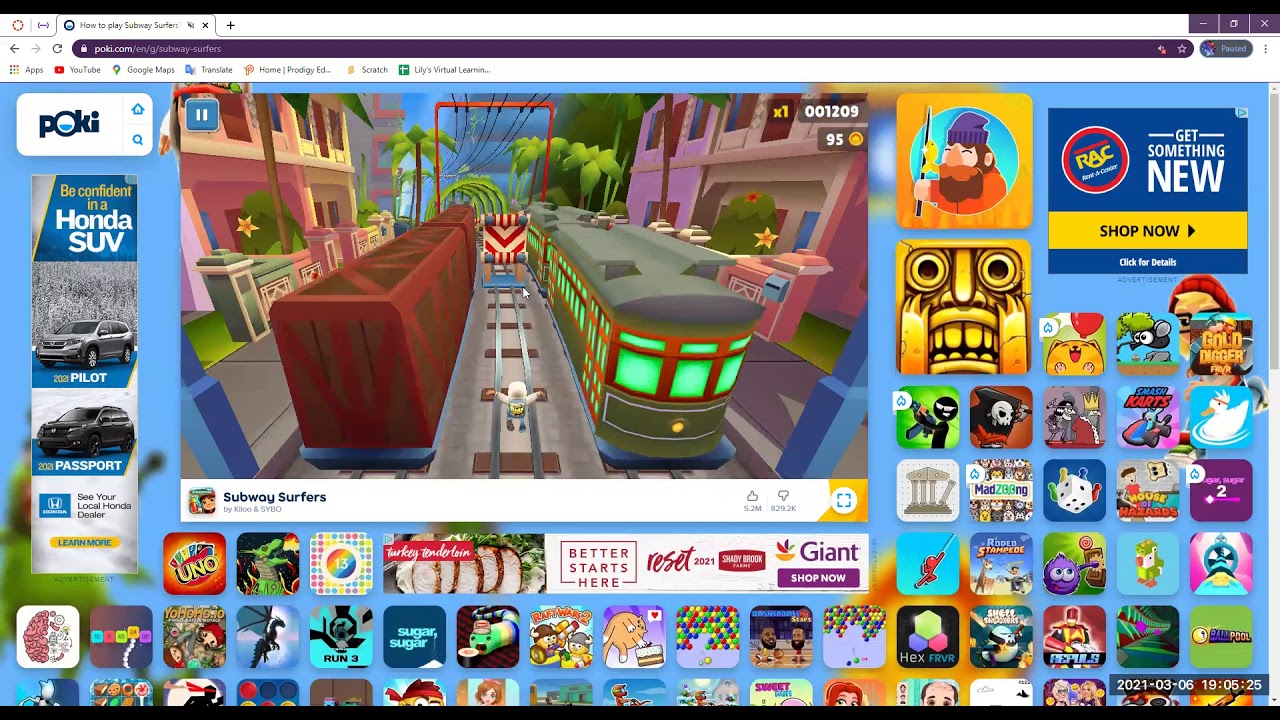This screenshot has width=1280, height=720.
Task: Open the Run 3 game tile
Action: [x=341, y=637]
